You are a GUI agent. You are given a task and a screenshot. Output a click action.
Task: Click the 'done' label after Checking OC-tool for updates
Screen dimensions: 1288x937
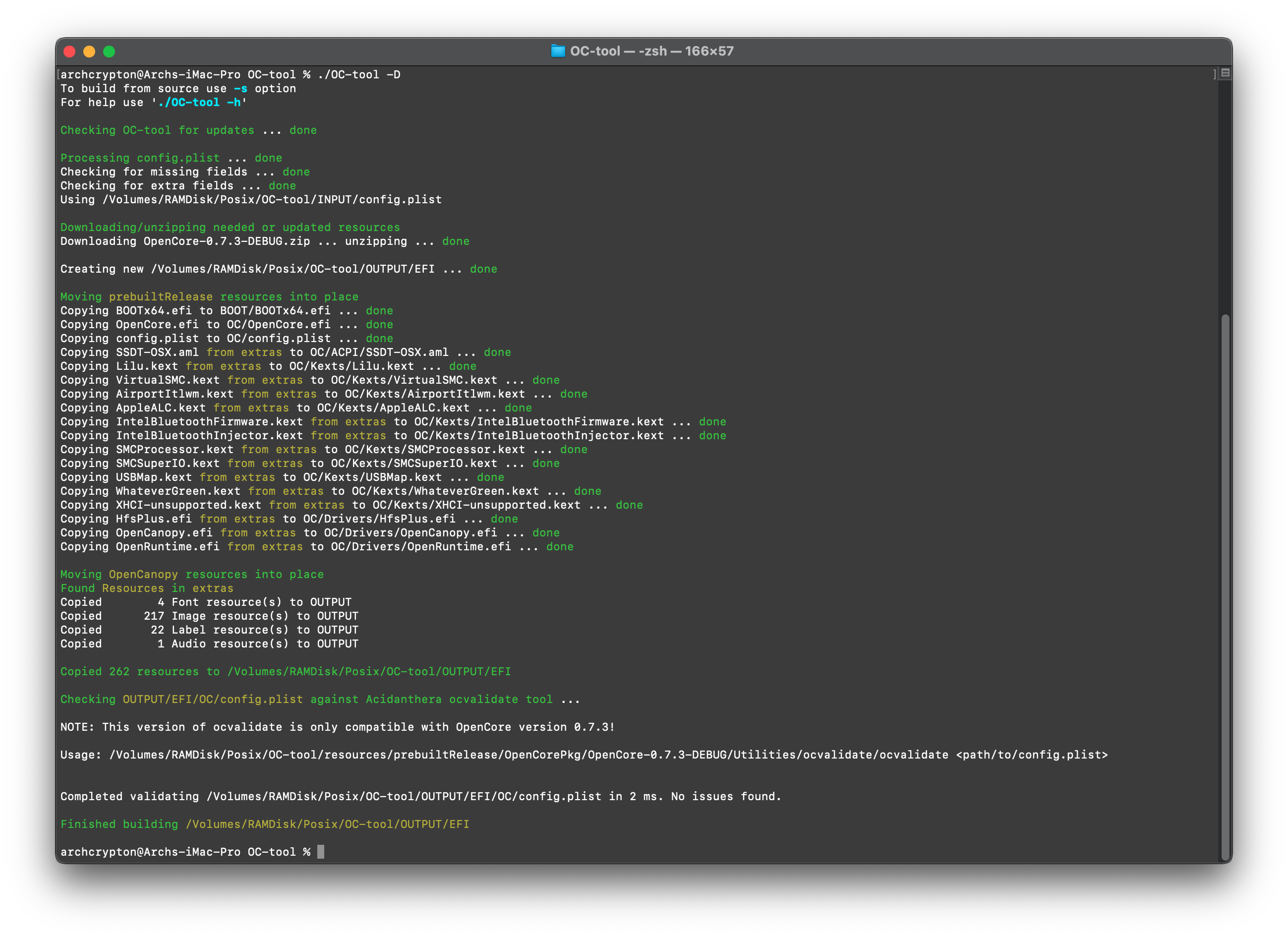tap(303, 130)
